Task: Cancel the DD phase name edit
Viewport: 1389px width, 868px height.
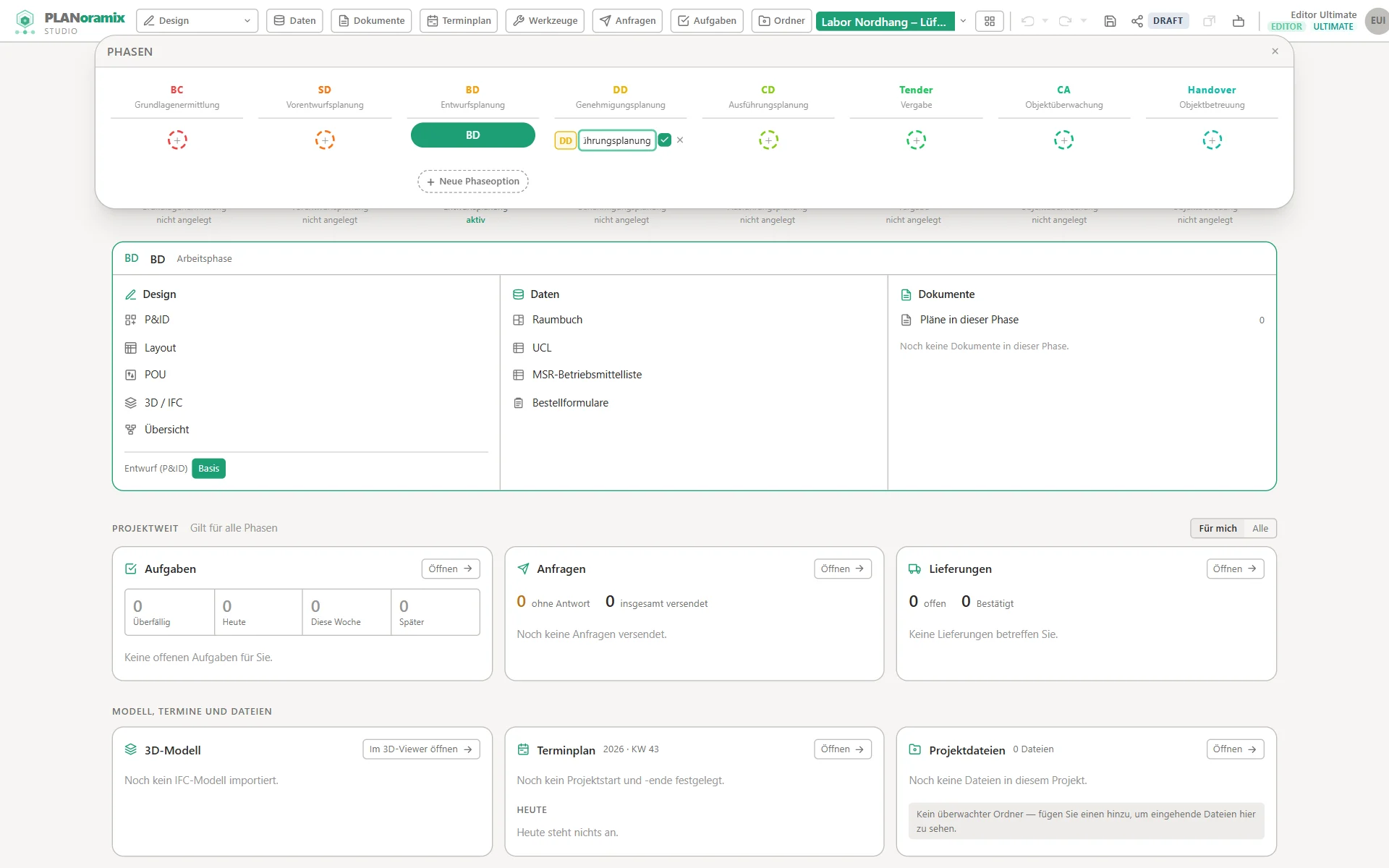Action: point(680,140)
